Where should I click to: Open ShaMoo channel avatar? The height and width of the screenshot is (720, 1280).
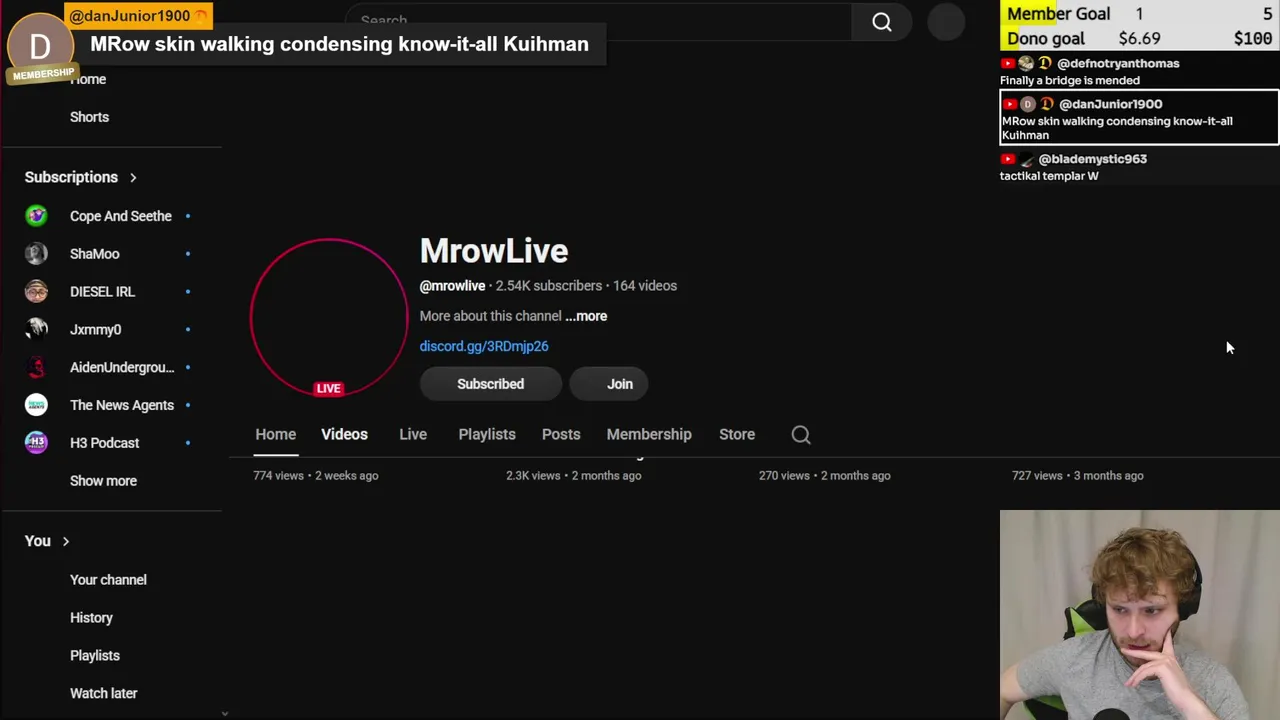[36, 254]
